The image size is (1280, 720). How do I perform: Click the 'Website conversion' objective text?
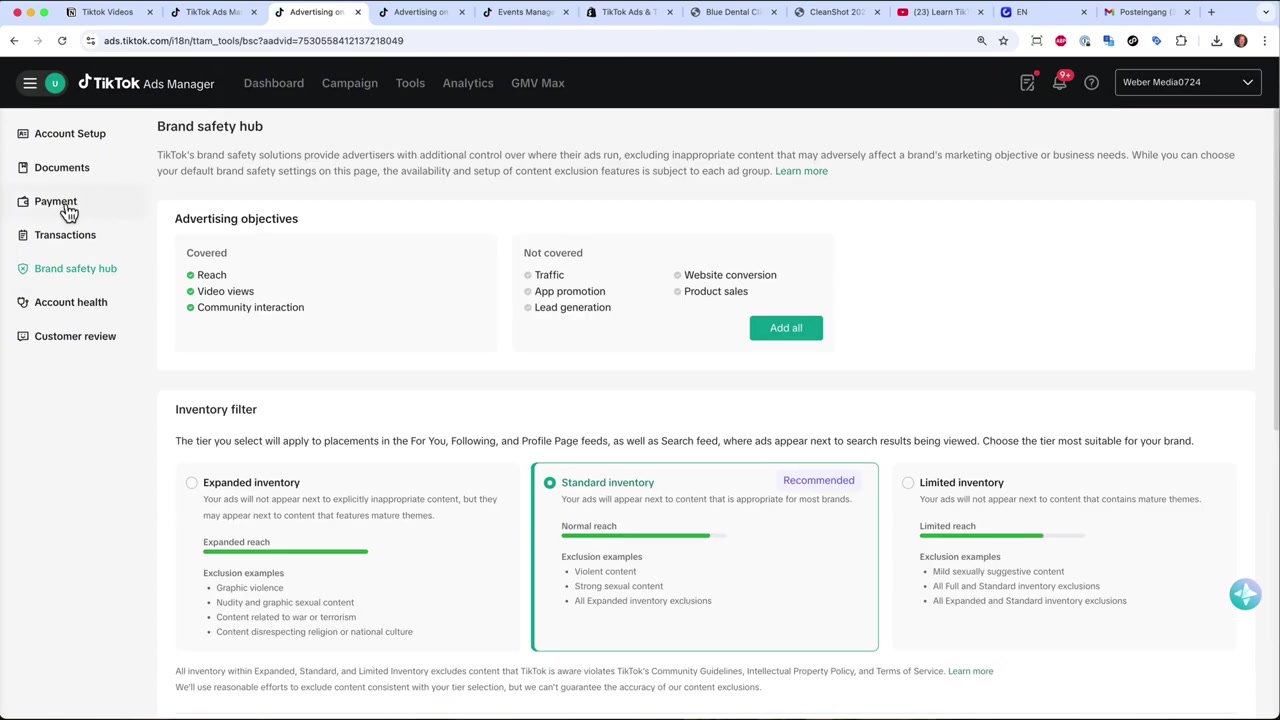click(x=730, y=275)
